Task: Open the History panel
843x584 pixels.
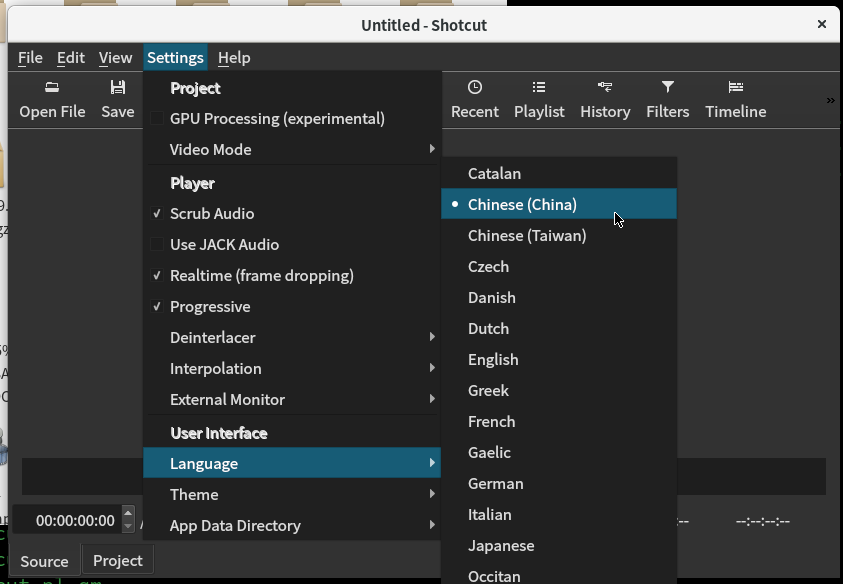Action: tap(605, 99)
